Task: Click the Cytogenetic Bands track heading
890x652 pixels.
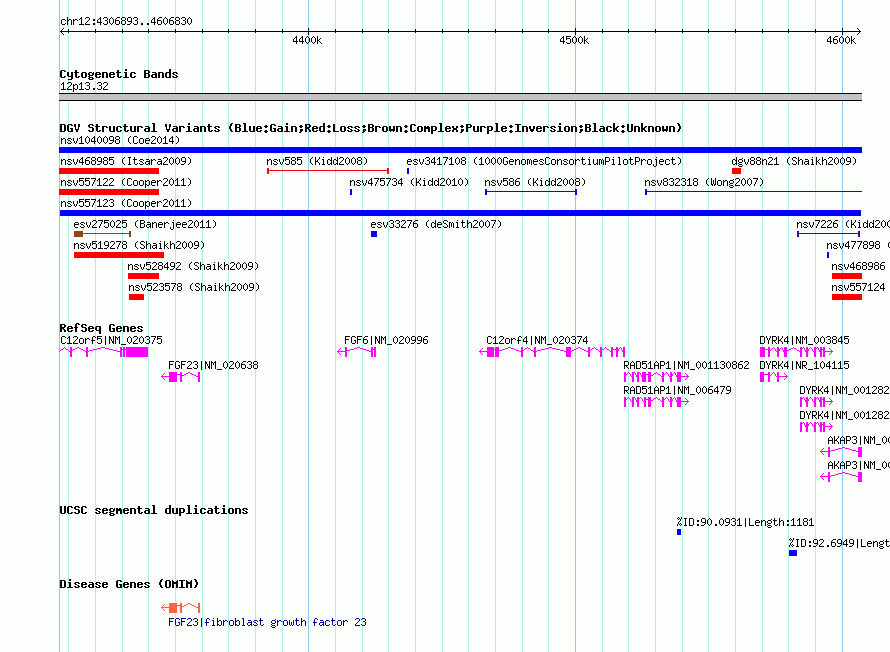Action: (119, 74)
